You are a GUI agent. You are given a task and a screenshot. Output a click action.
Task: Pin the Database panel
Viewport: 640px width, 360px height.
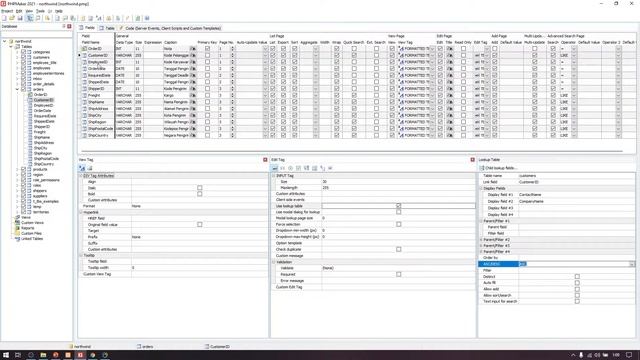[x=64, y=26]
